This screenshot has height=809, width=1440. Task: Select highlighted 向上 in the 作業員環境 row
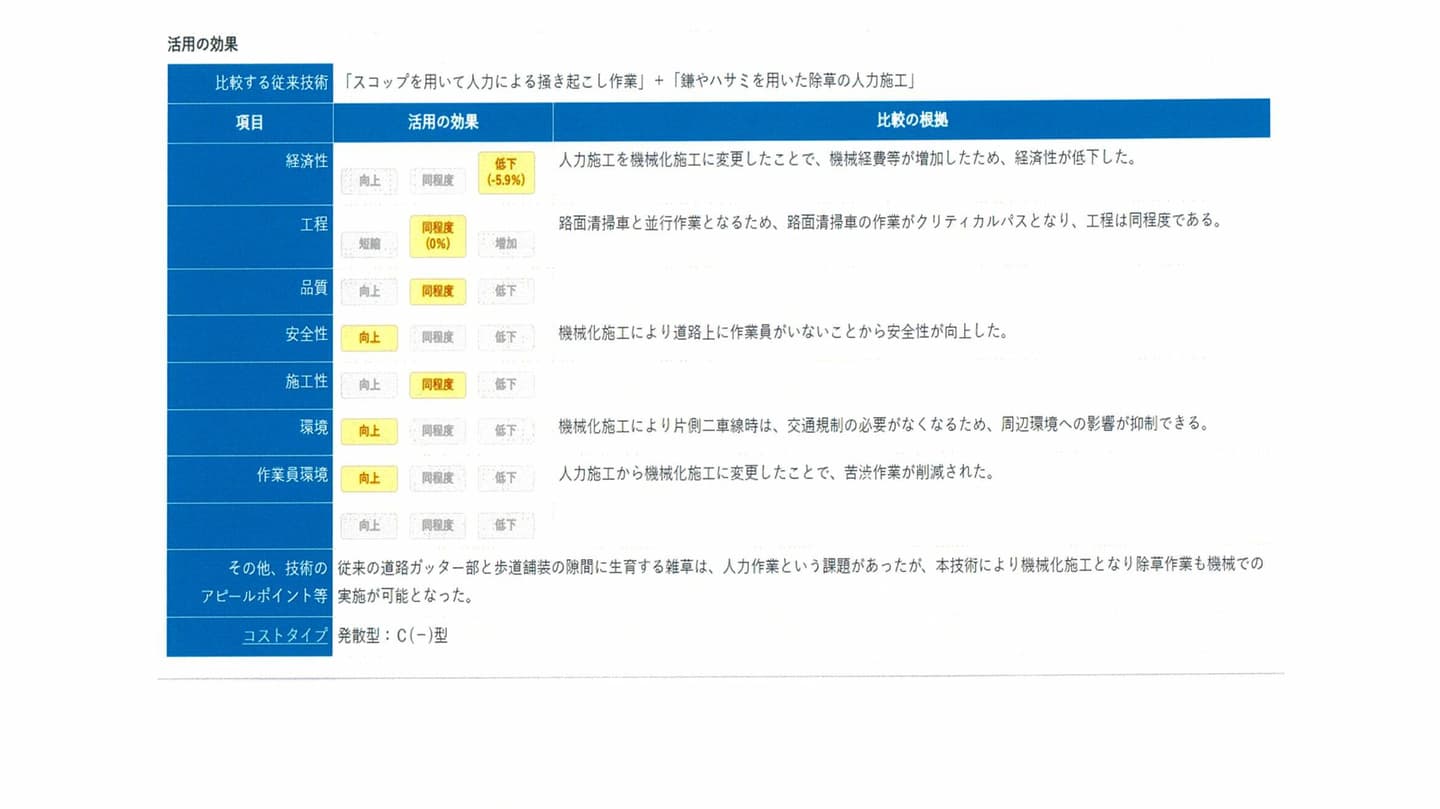[369, 478]
